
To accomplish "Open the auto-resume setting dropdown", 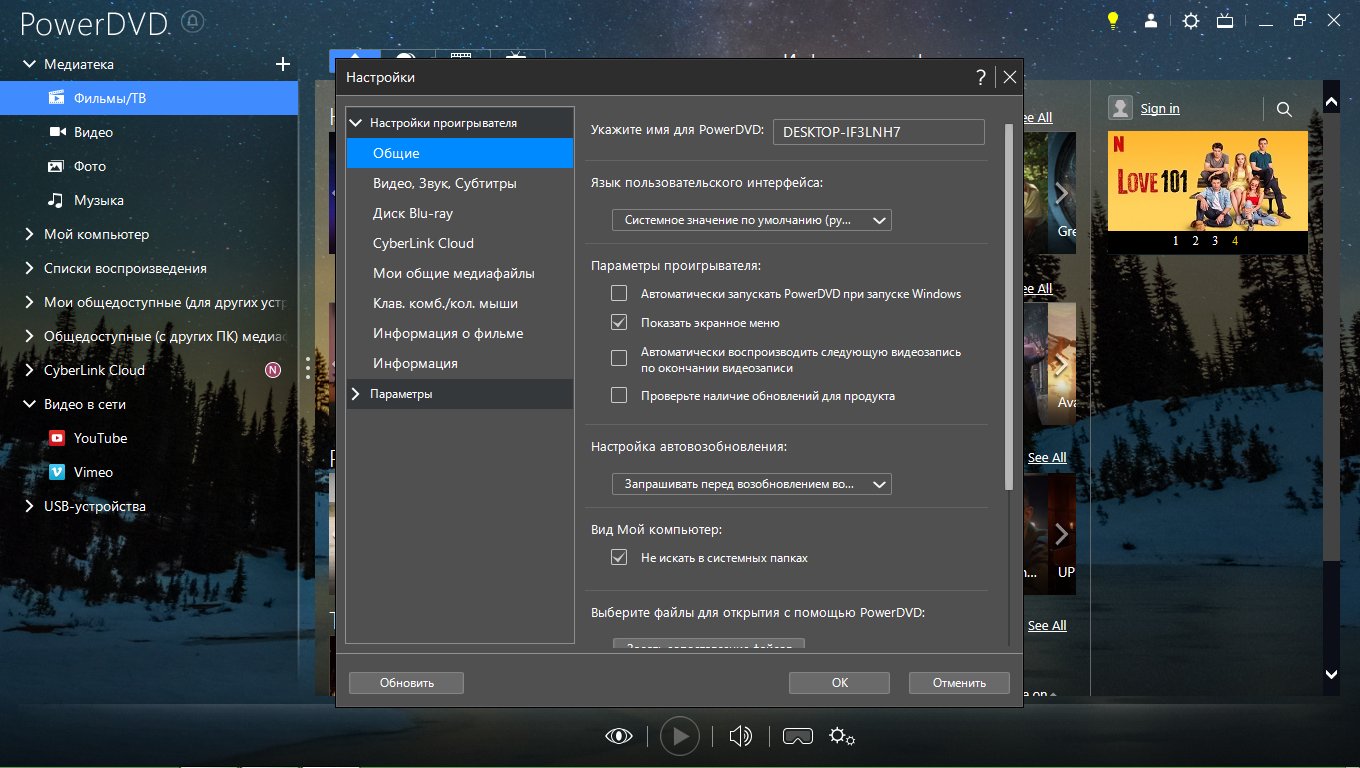I will (x=751, y=484).
